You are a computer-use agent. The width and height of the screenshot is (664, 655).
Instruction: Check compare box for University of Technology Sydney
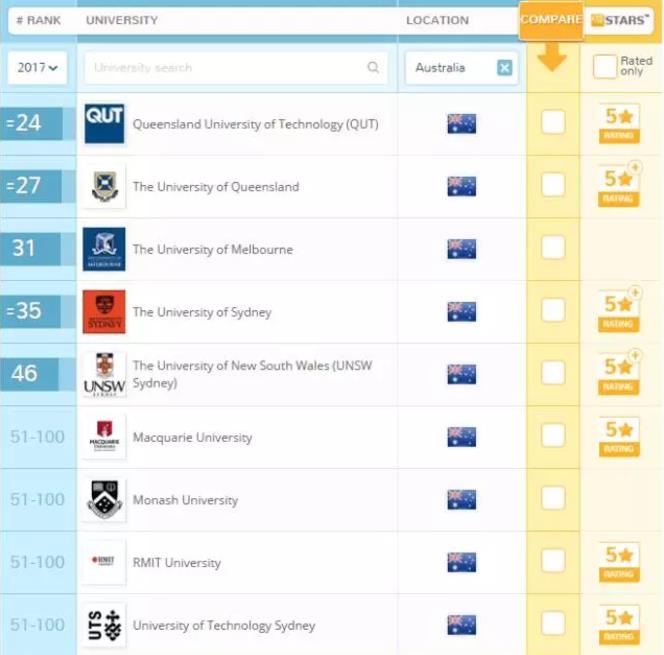pyautogui.click(x=553, y=624)
